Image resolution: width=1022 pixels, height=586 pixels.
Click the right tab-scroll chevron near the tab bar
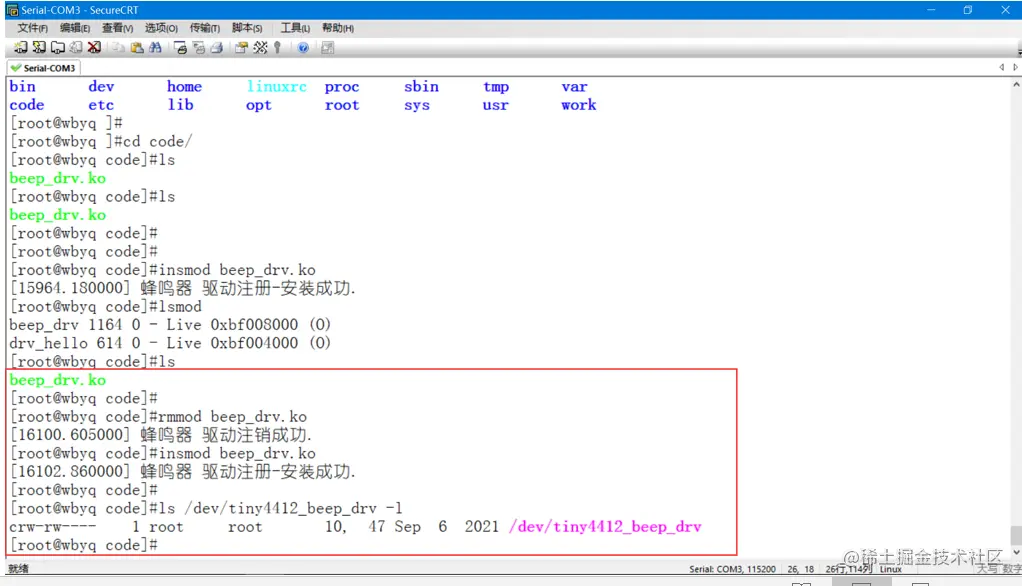(1014, 67)
